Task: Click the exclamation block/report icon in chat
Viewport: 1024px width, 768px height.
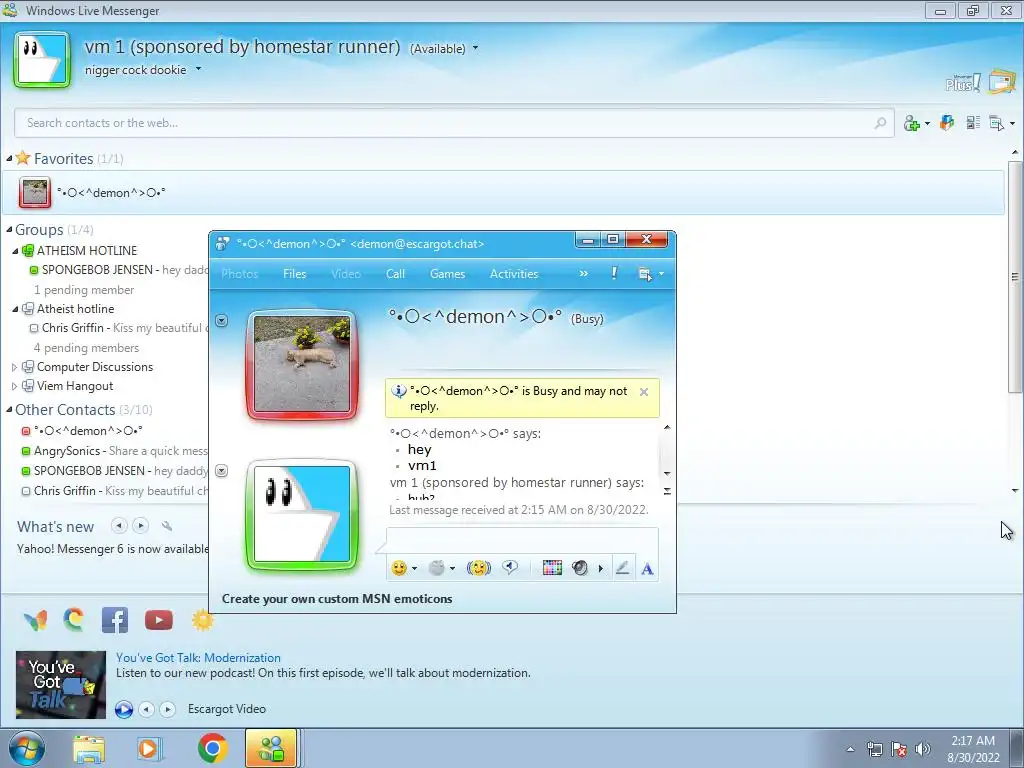Action: pyautogui.click(x=614, y=274)
